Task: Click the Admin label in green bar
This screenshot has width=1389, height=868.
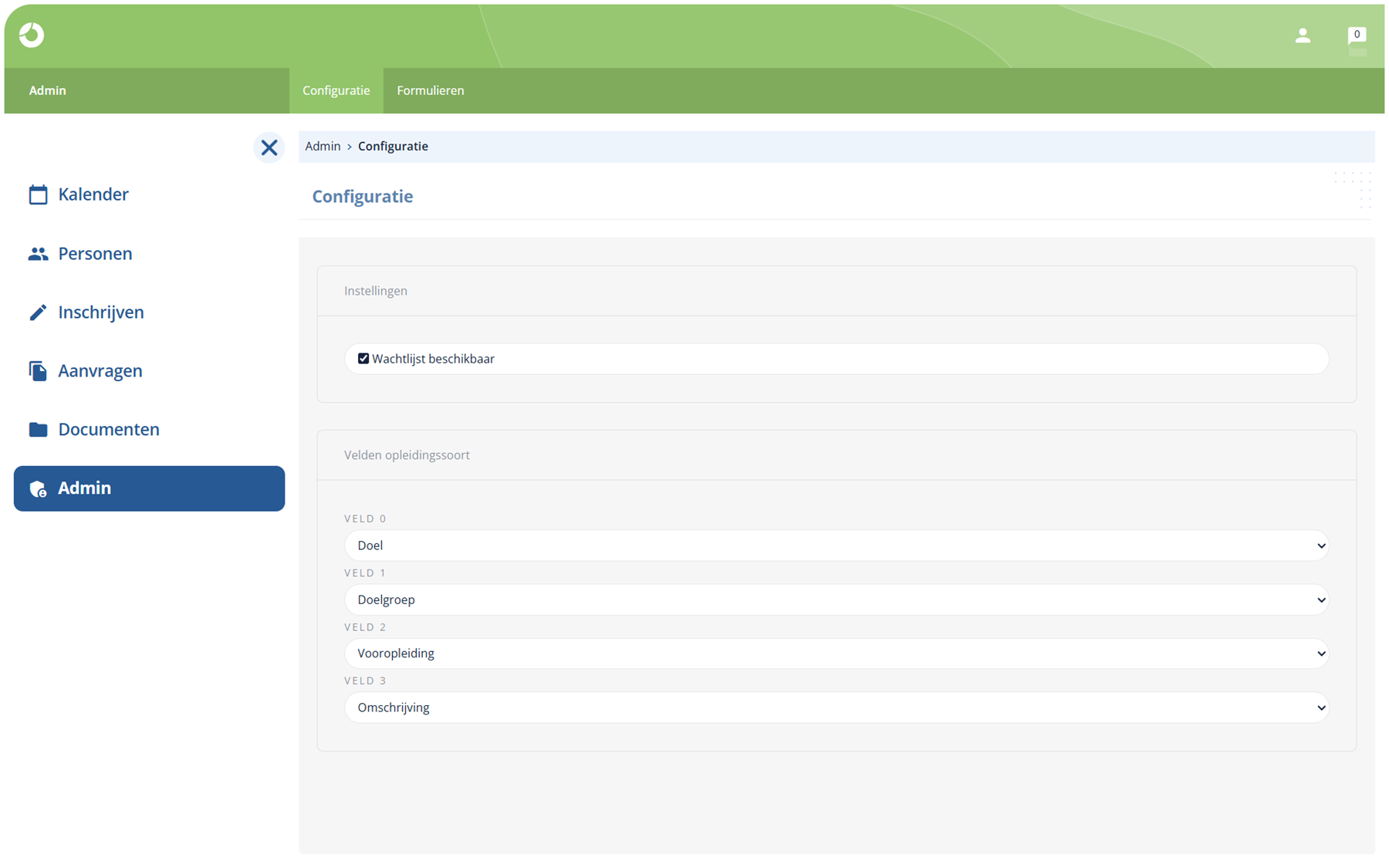Action: point(48,90)
